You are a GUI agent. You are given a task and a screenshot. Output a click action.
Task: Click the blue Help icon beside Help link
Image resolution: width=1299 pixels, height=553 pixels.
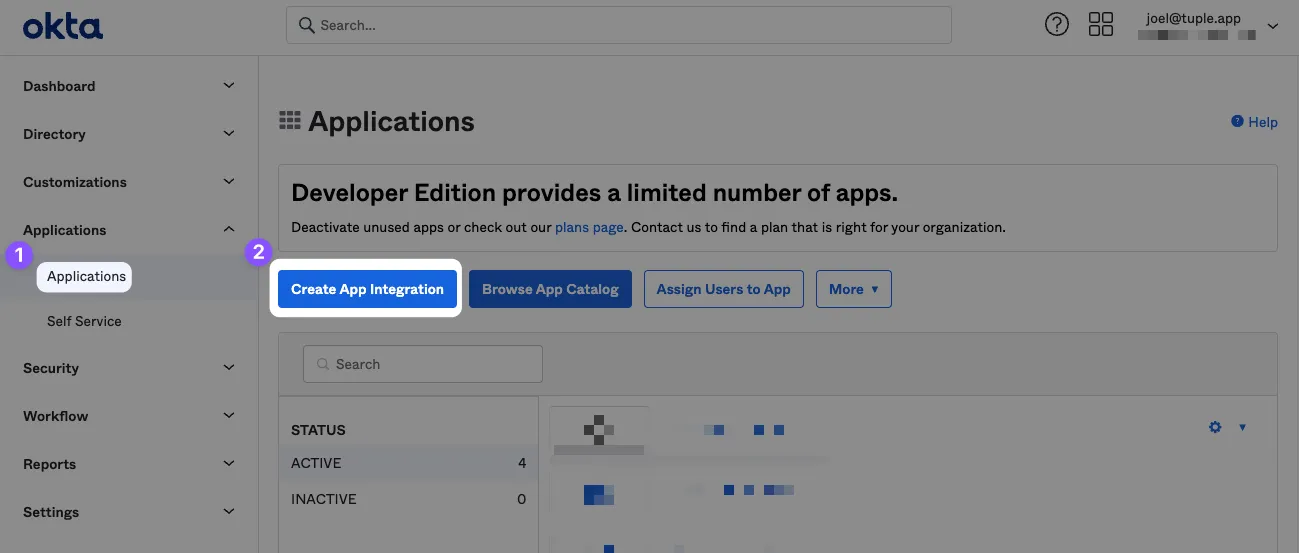pos(1237,121)
